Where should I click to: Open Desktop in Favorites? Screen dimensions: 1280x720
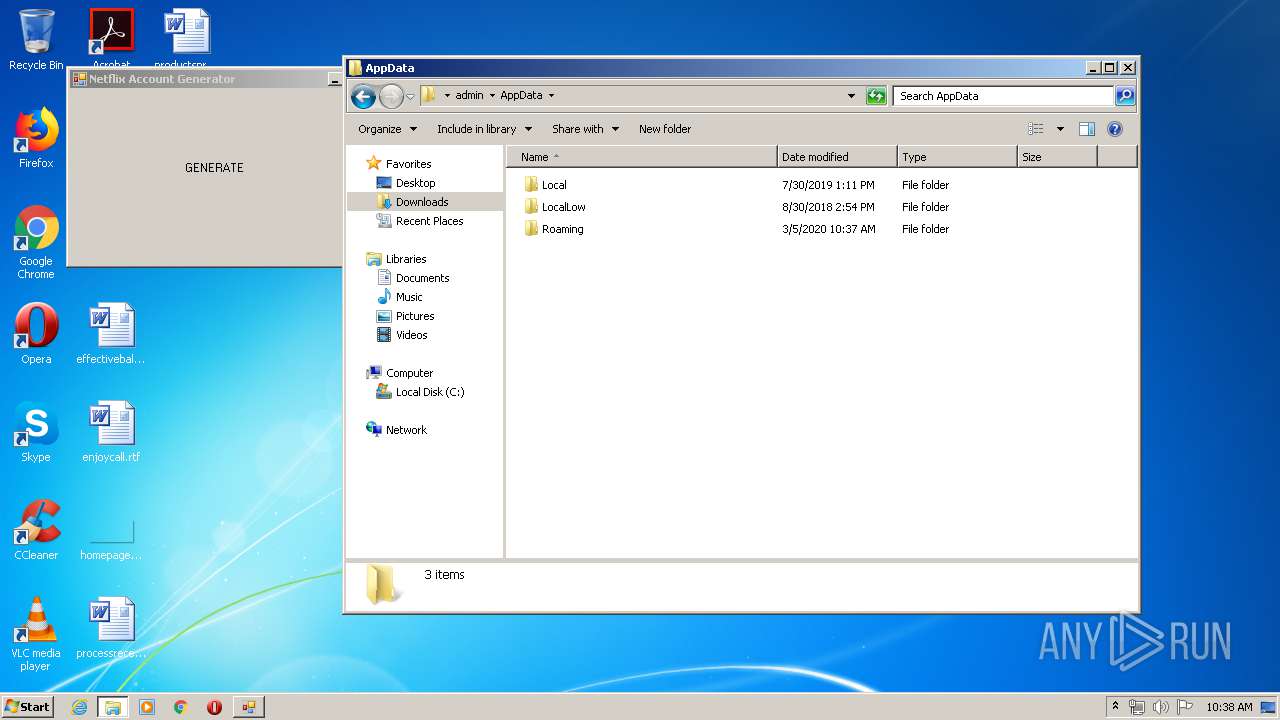pyautogui.click(x=406, y=183)
